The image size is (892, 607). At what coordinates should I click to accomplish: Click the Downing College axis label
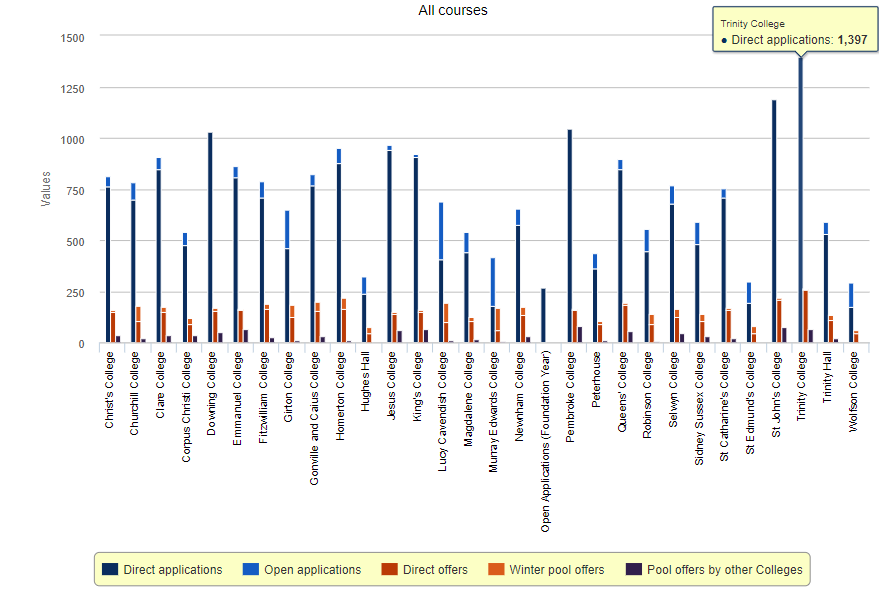click(212, 393)
